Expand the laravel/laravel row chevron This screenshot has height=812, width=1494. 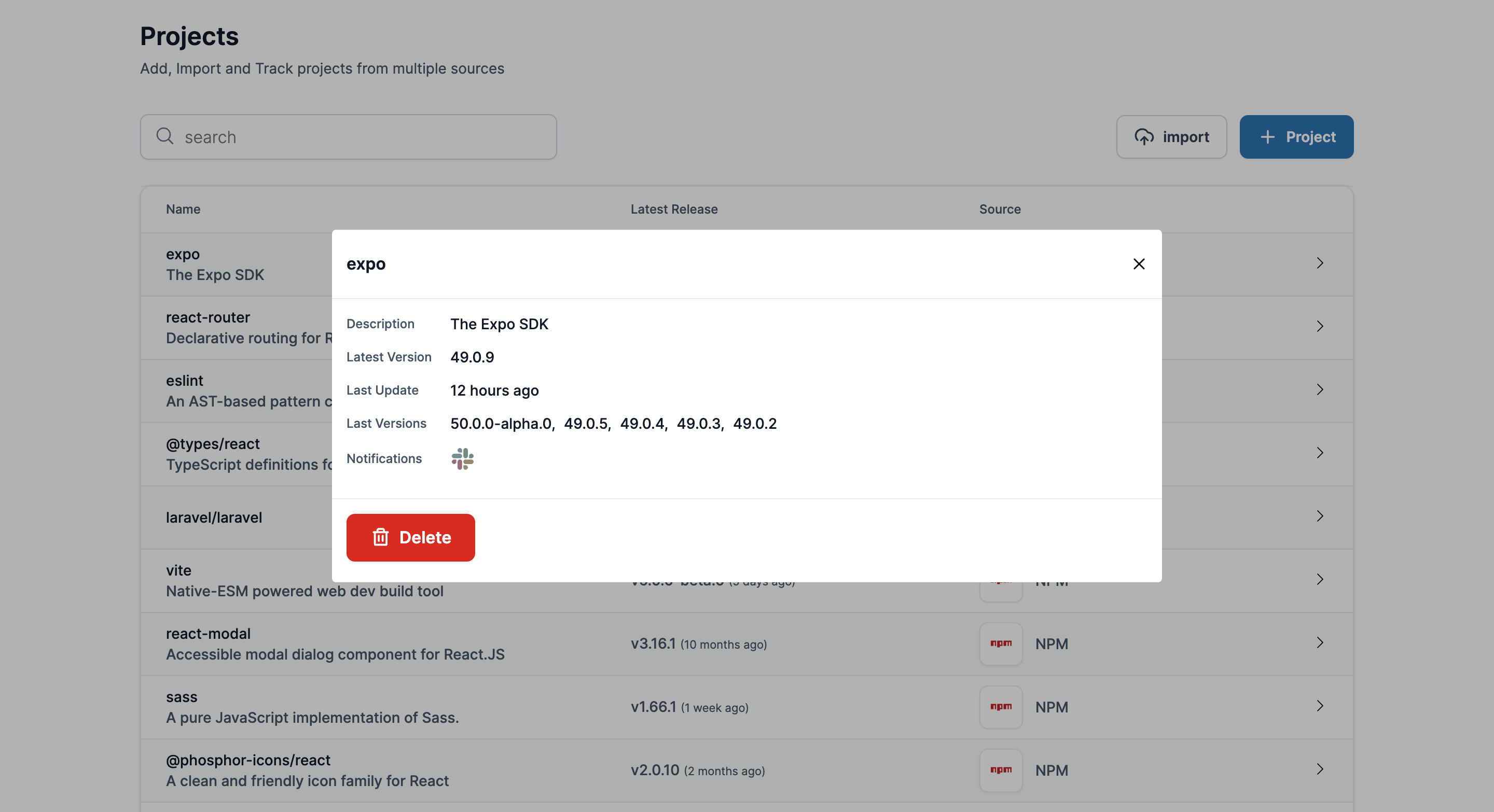point(1319,516)
